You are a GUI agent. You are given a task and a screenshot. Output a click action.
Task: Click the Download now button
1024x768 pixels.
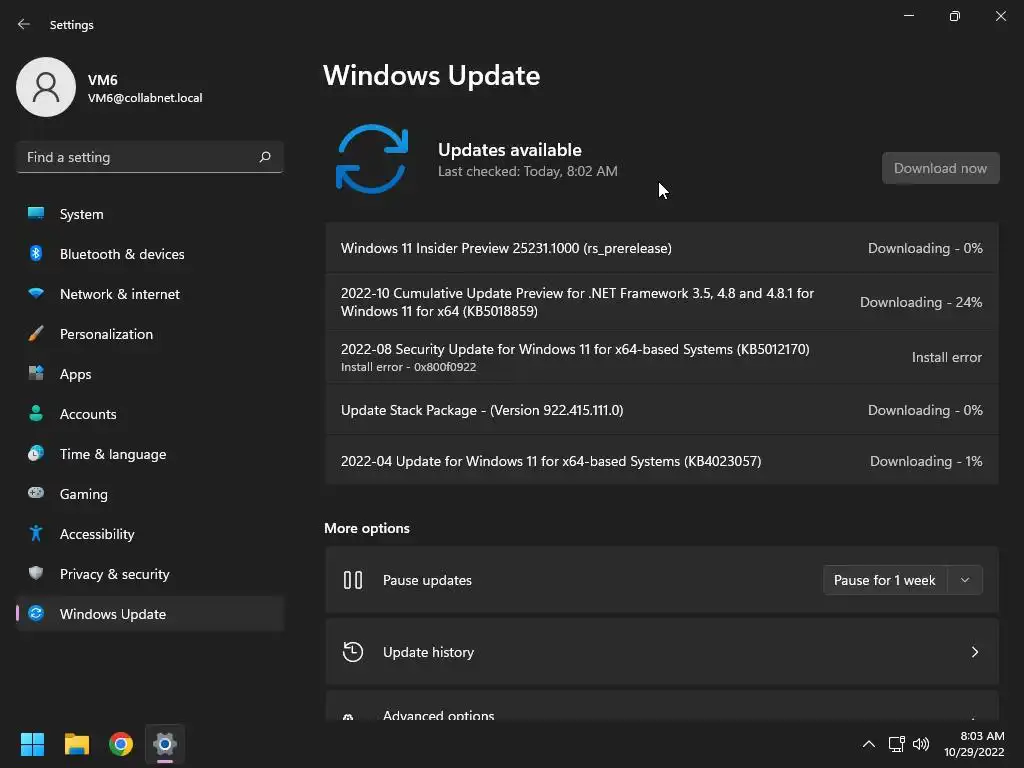(x=940, y=168)
